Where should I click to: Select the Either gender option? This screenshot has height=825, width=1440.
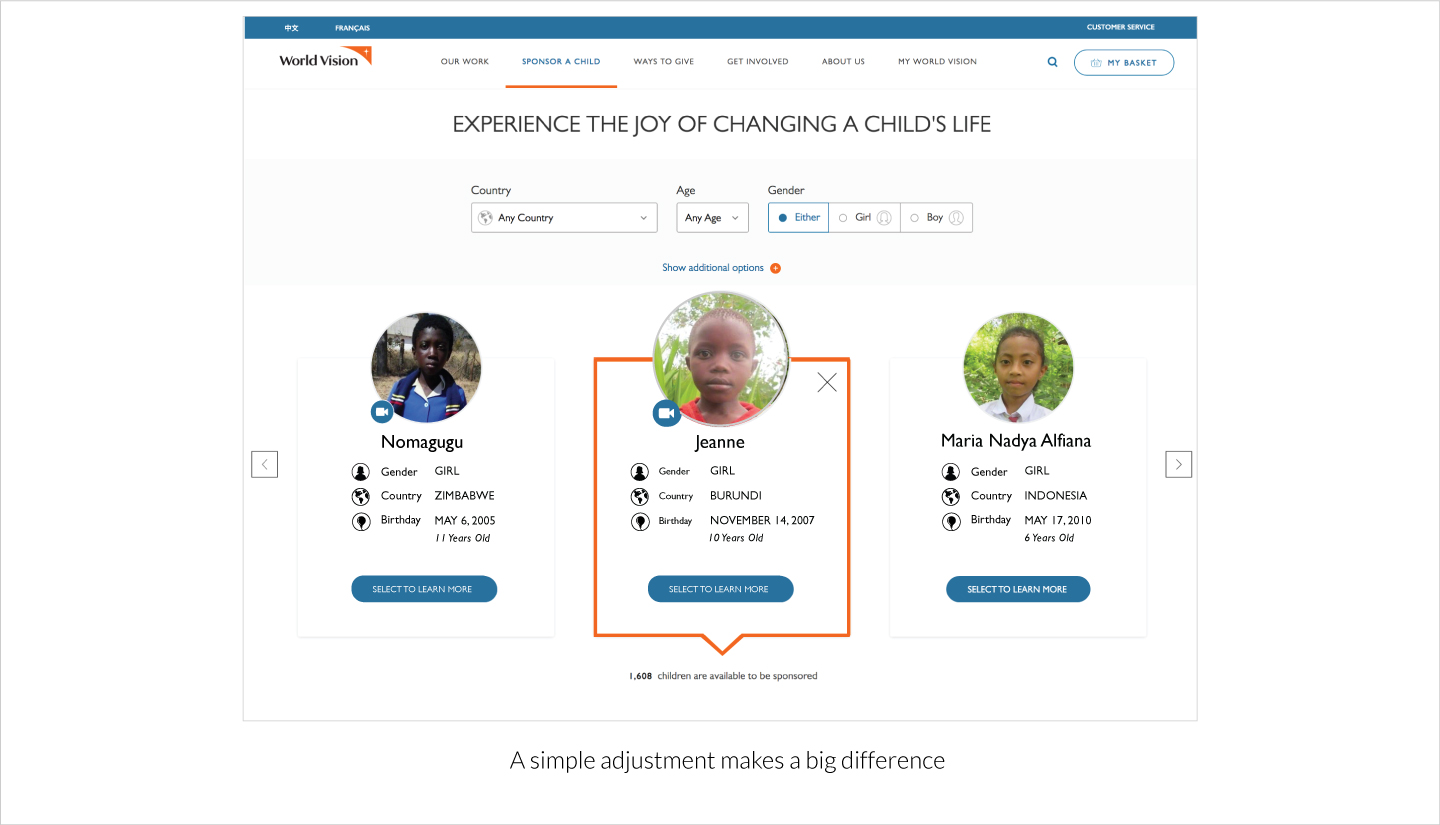pyautogui.click(x=798, y=218)
